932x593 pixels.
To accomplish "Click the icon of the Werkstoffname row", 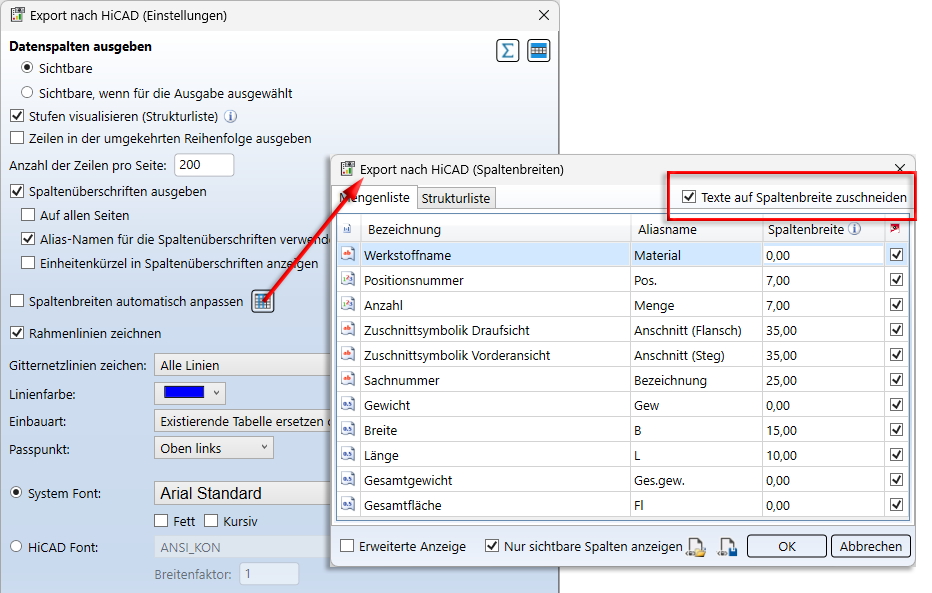I will (348, 254).
